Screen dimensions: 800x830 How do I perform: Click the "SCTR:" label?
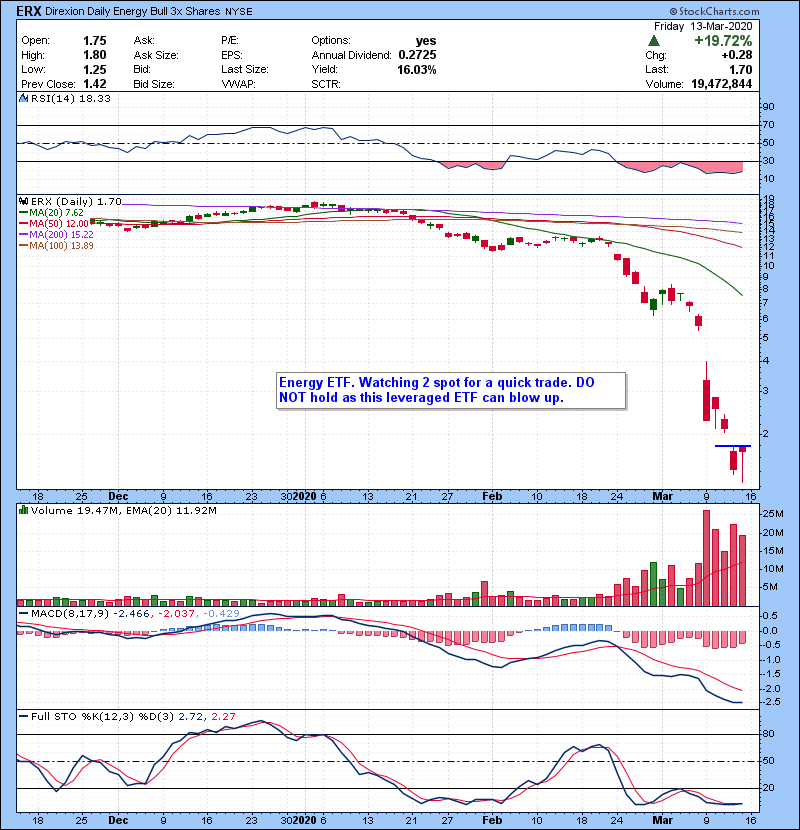[326, 84]
